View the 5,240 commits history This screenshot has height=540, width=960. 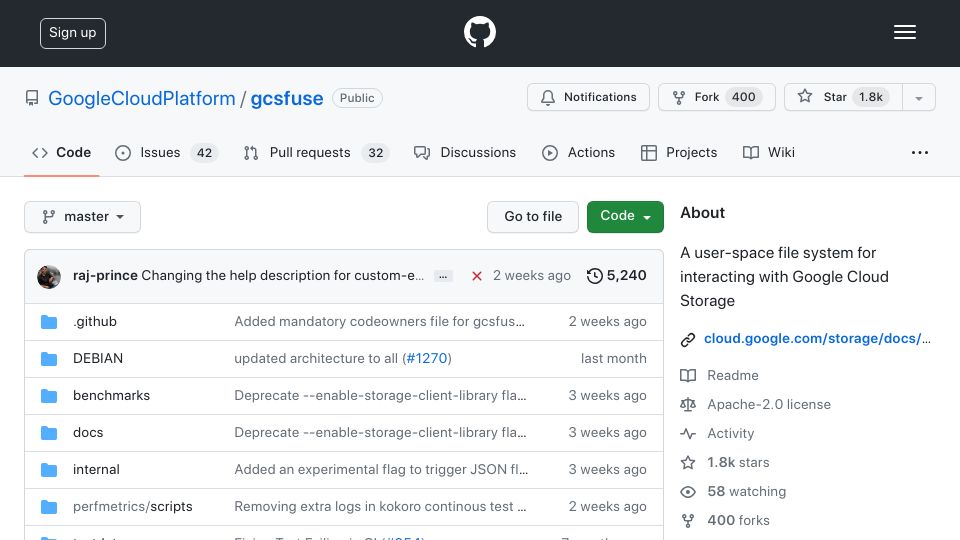(x=617, y=276)
